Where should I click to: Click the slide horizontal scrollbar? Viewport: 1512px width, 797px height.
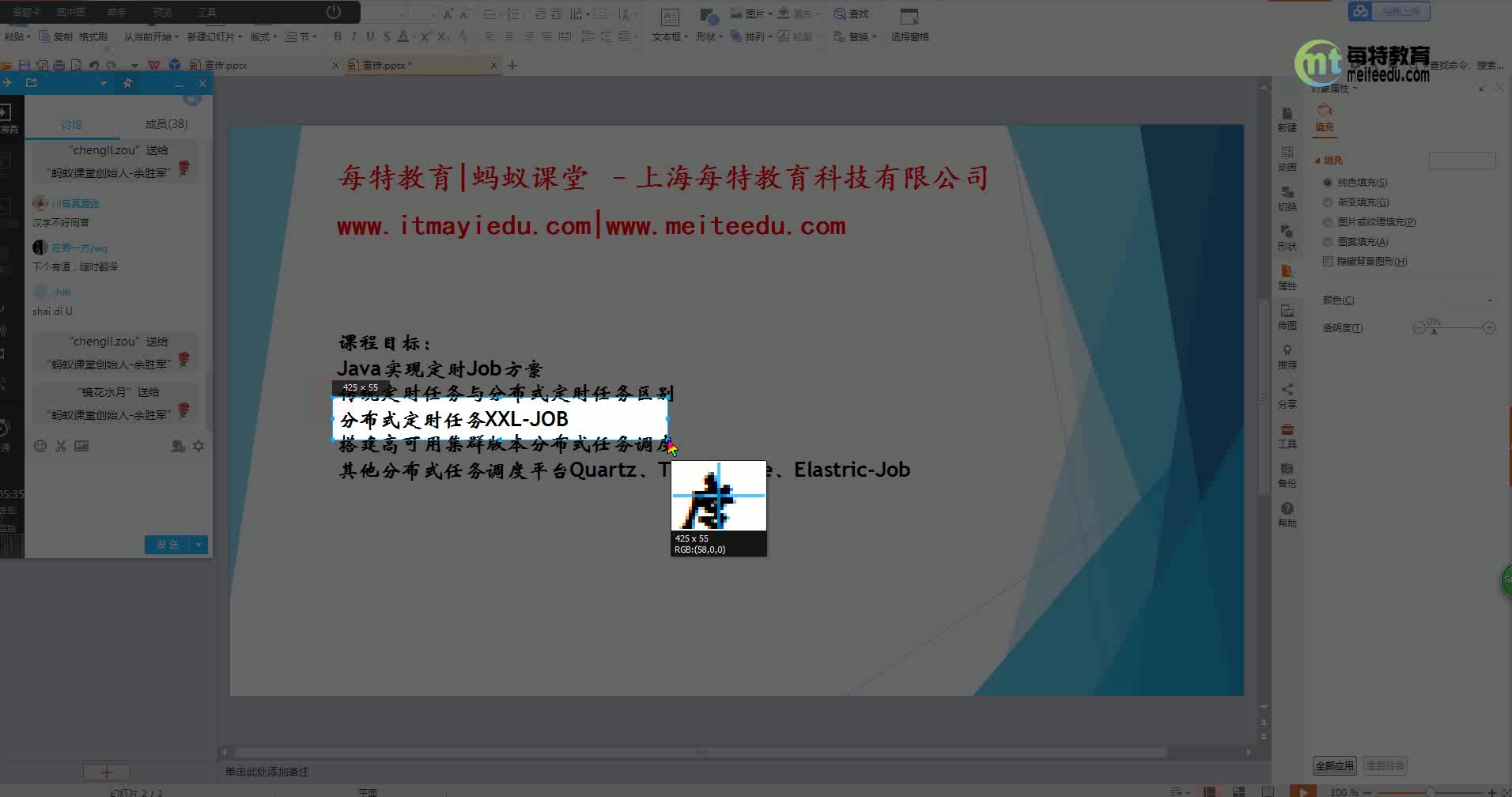click(700, 752)
